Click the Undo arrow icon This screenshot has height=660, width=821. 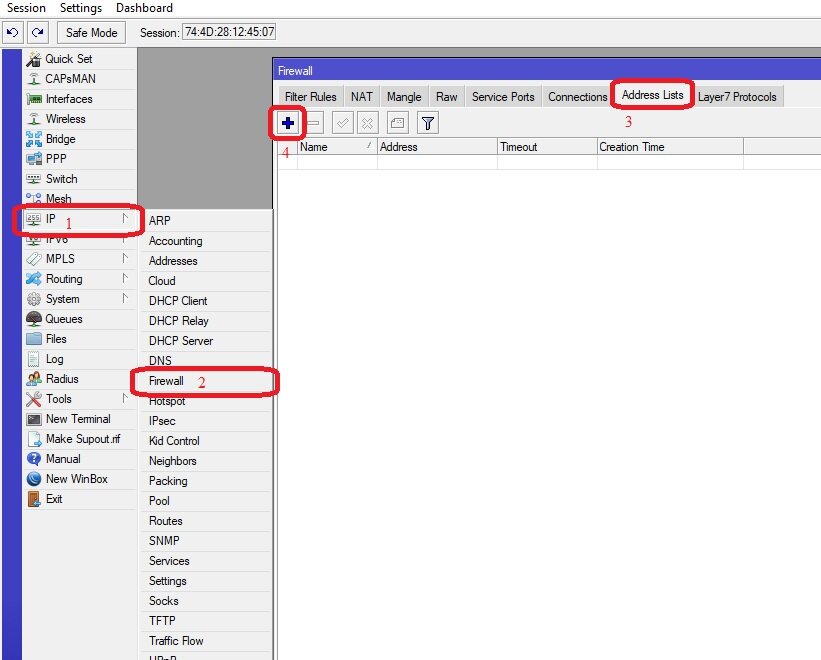[x=13, y=32]
